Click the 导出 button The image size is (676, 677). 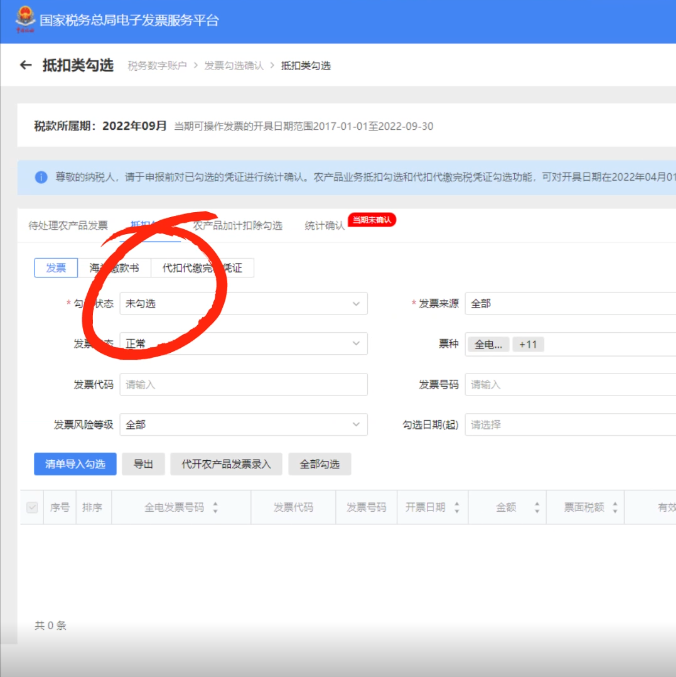143,465
